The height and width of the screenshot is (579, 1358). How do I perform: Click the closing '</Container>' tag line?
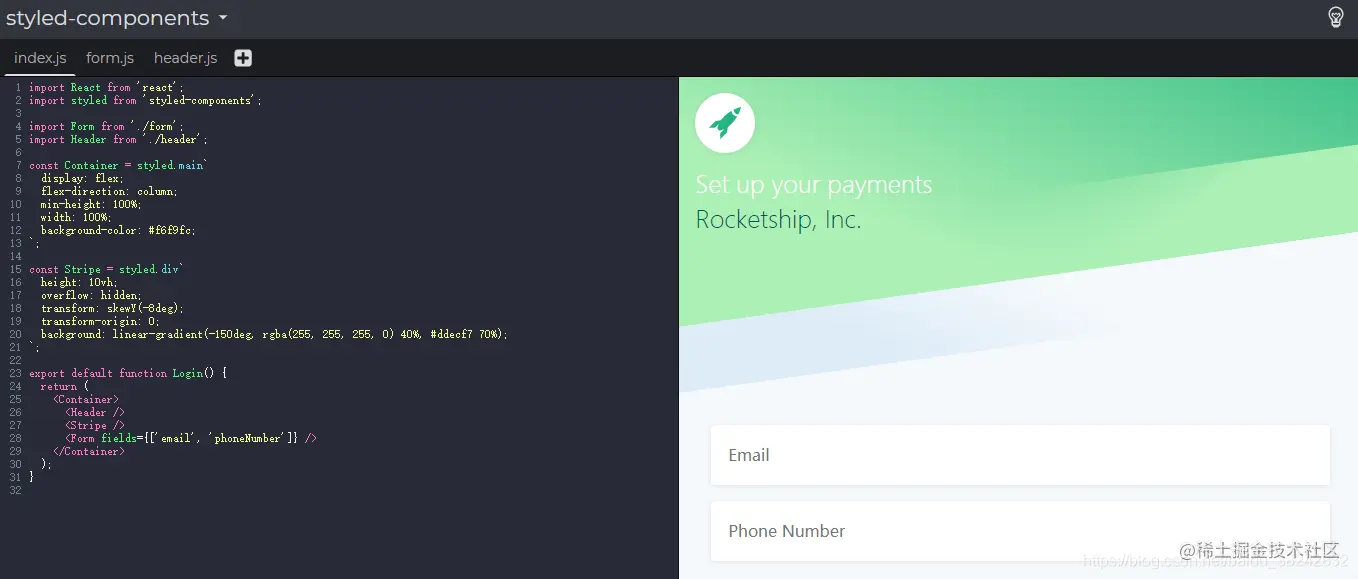pyautogui.click(x=89, y=452)
